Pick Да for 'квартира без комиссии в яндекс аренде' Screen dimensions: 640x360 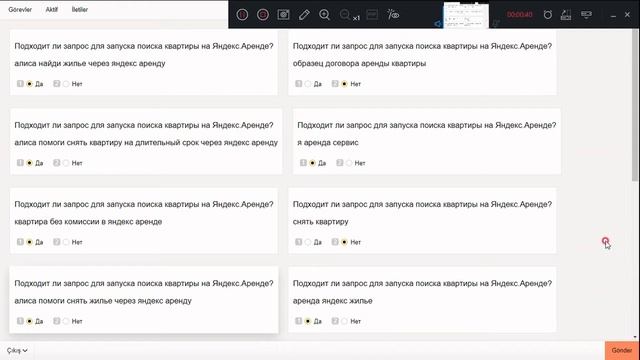pos(29,242)
